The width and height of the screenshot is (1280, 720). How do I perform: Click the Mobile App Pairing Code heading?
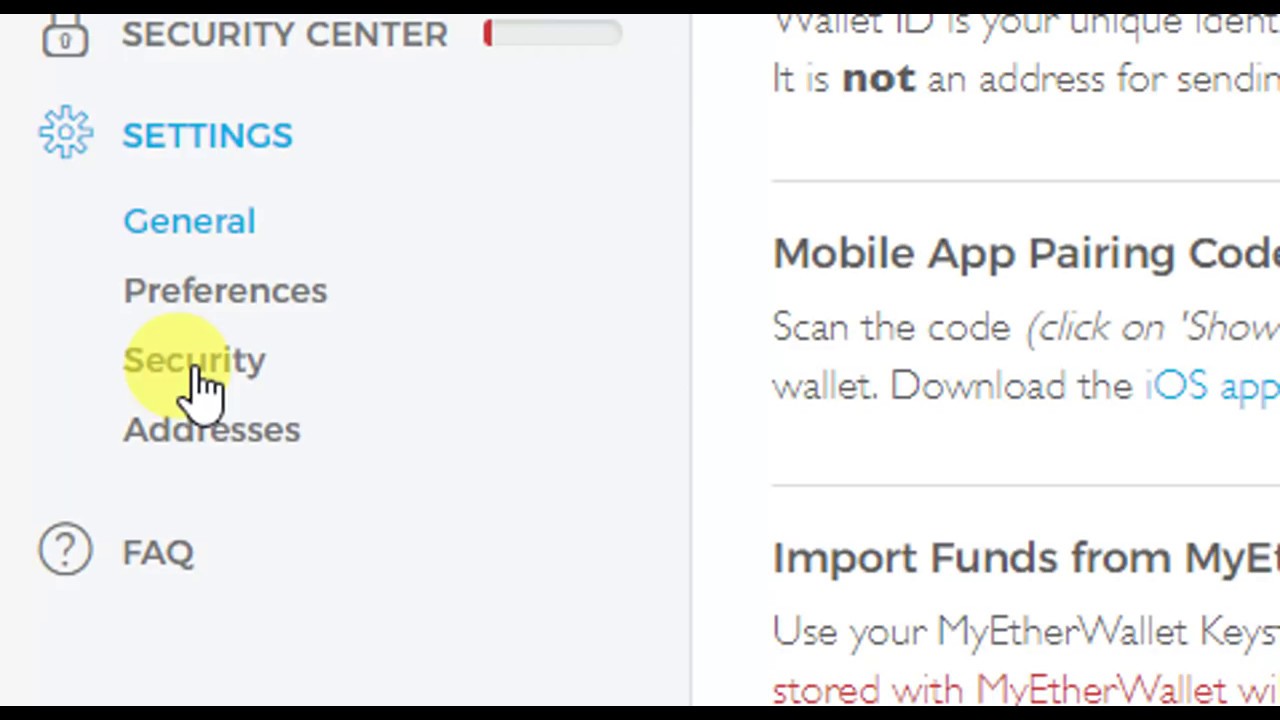pyautogui.click(x=1025, y=254)
